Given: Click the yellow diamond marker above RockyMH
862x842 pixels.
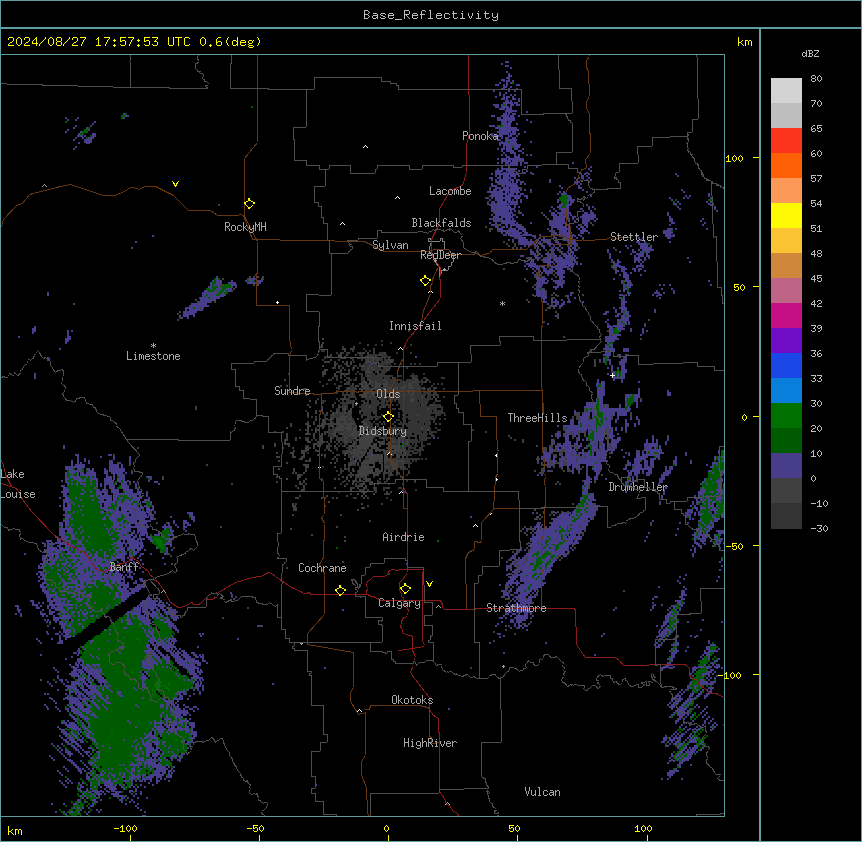Looking at the screenshot, I should [x=249, y=203].
